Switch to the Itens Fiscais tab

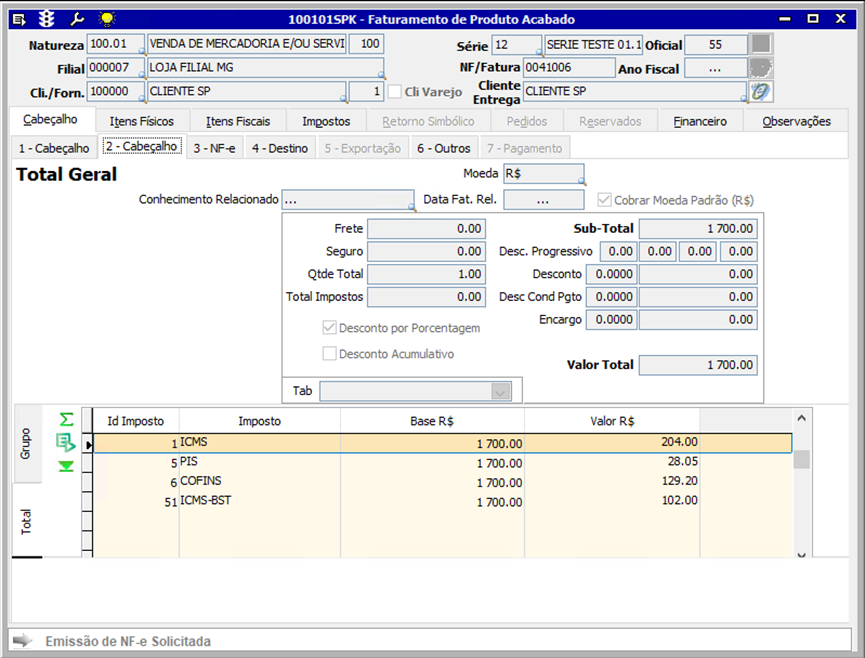tap(238, 121)
